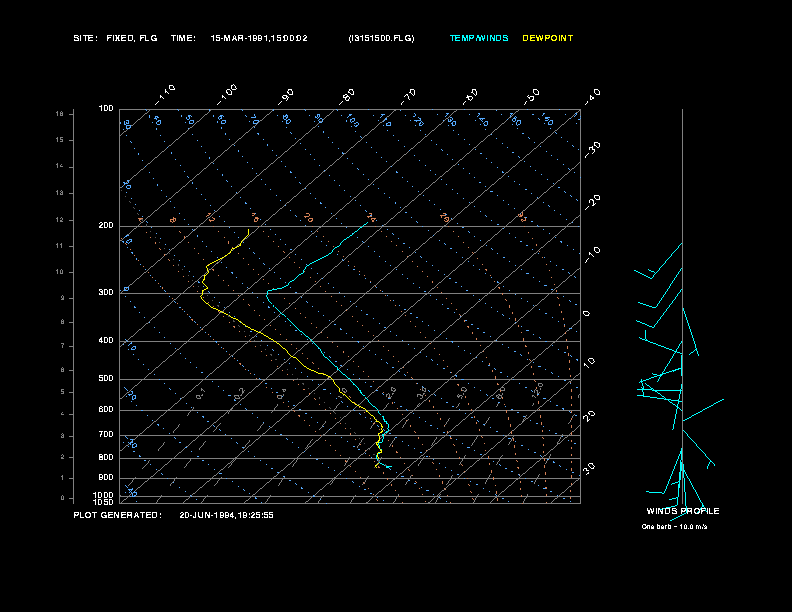Click the 1000 pressure level label
792x612 pixels.
coord(104,495)
